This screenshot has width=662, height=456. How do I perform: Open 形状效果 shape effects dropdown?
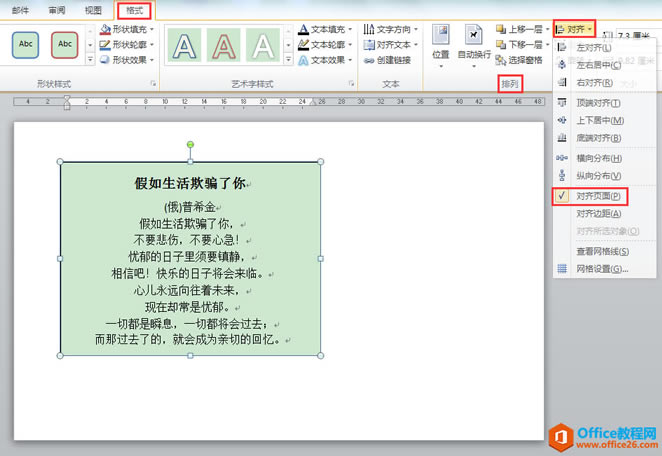tap(127, 60)
